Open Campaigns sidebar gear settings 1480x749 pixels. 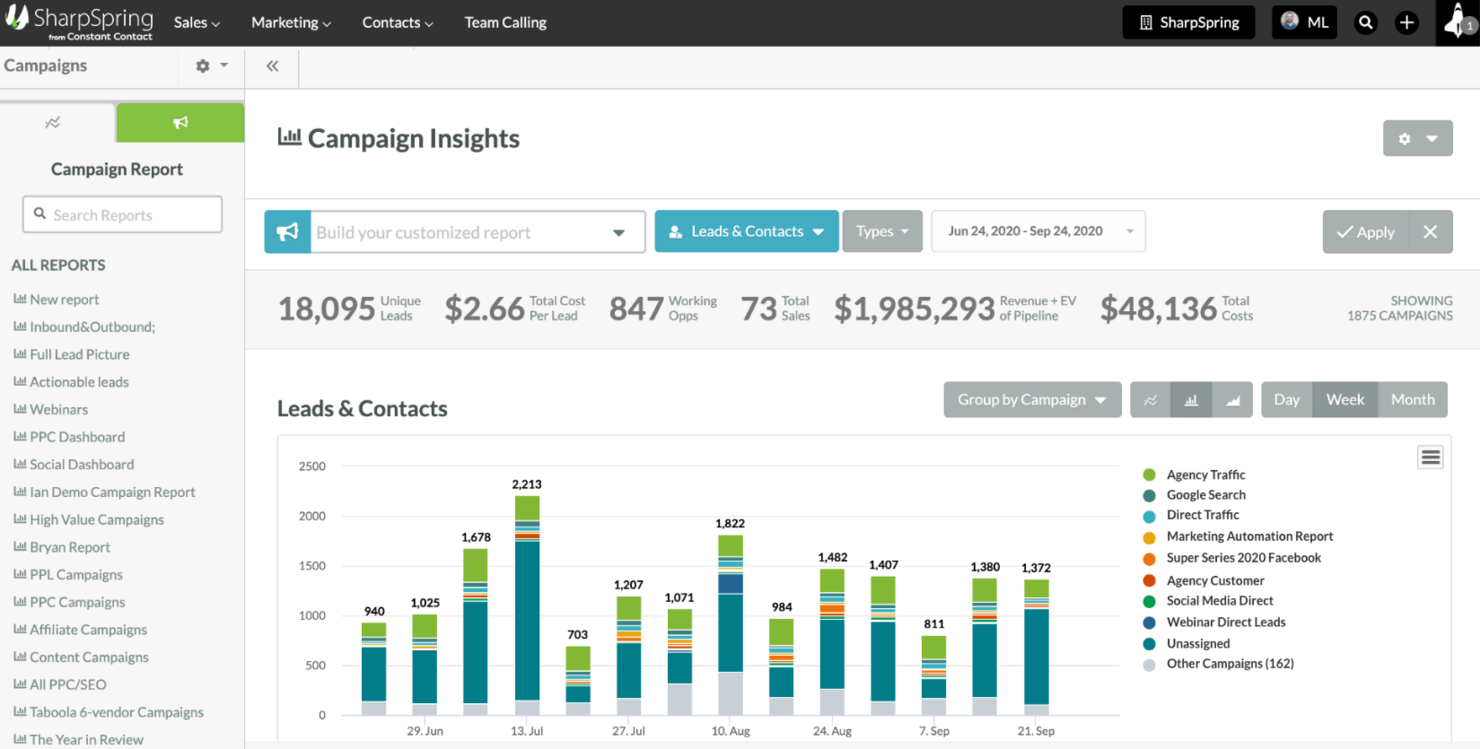(x=211, y=65)
